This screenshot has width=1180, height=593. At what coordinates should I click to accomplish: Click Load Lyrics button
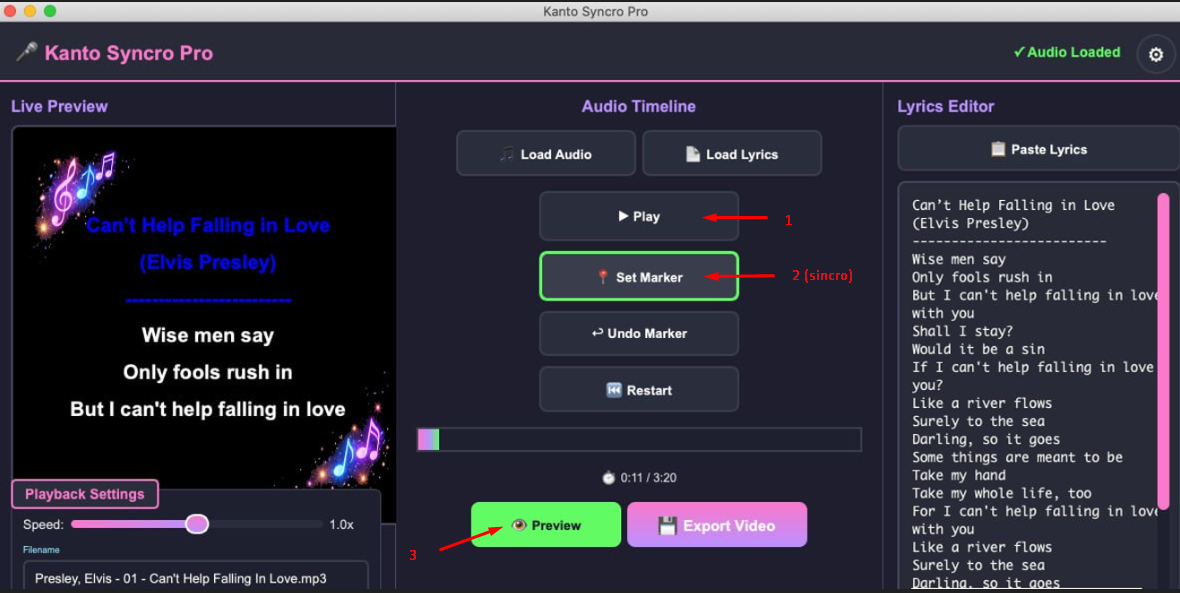click(x=731, y=154)
